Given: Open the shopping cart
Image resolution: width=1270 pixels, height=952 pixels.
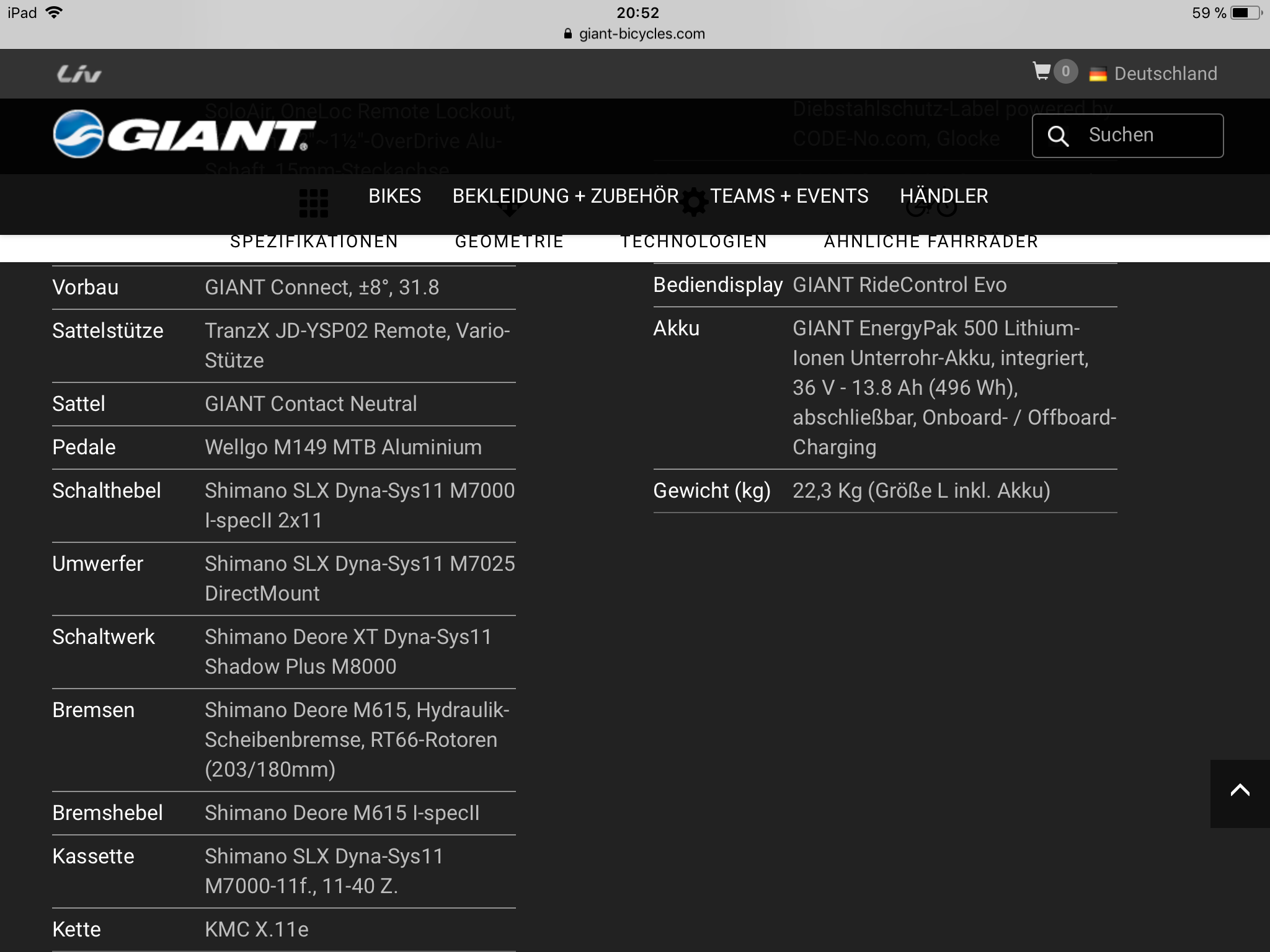Looking at the screenshot, I should point(1041,72).
